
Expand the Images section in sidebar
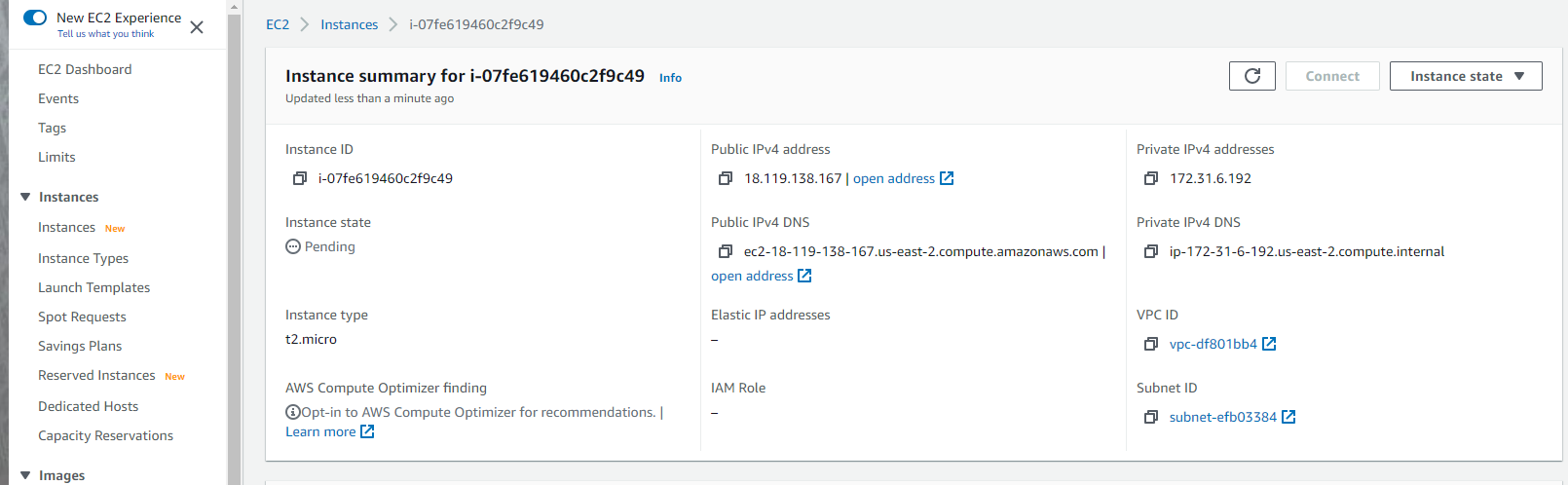[25, 475]
